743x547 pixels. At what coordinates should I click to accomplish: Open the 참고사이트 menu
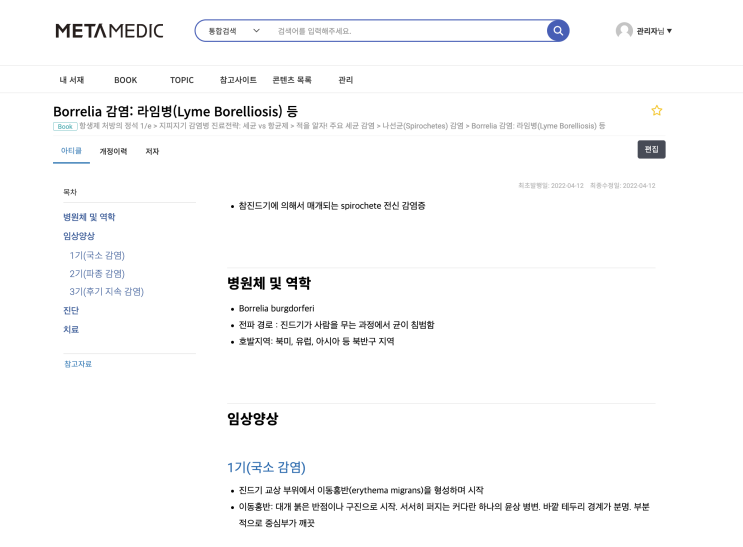[x=238, y=80]
